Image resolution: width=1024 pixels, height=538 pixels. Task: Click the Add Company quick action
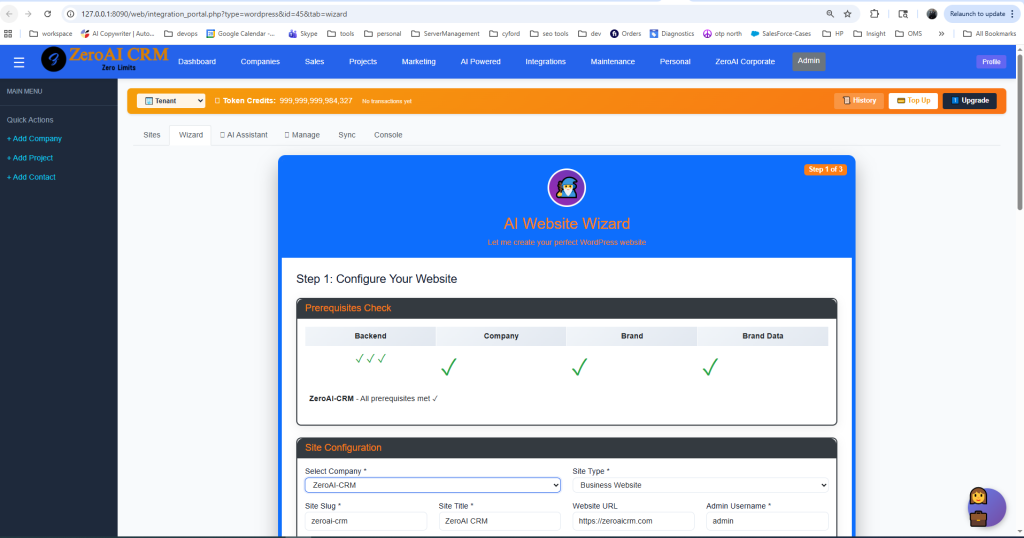34,139
